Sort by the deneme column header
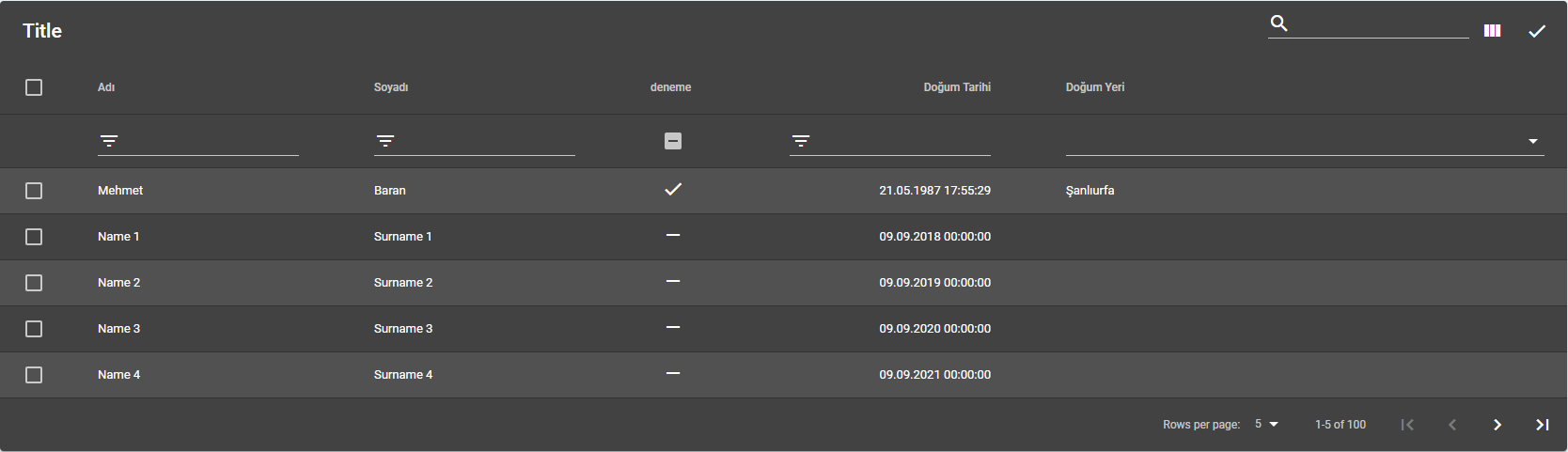 tap(670, 87)
